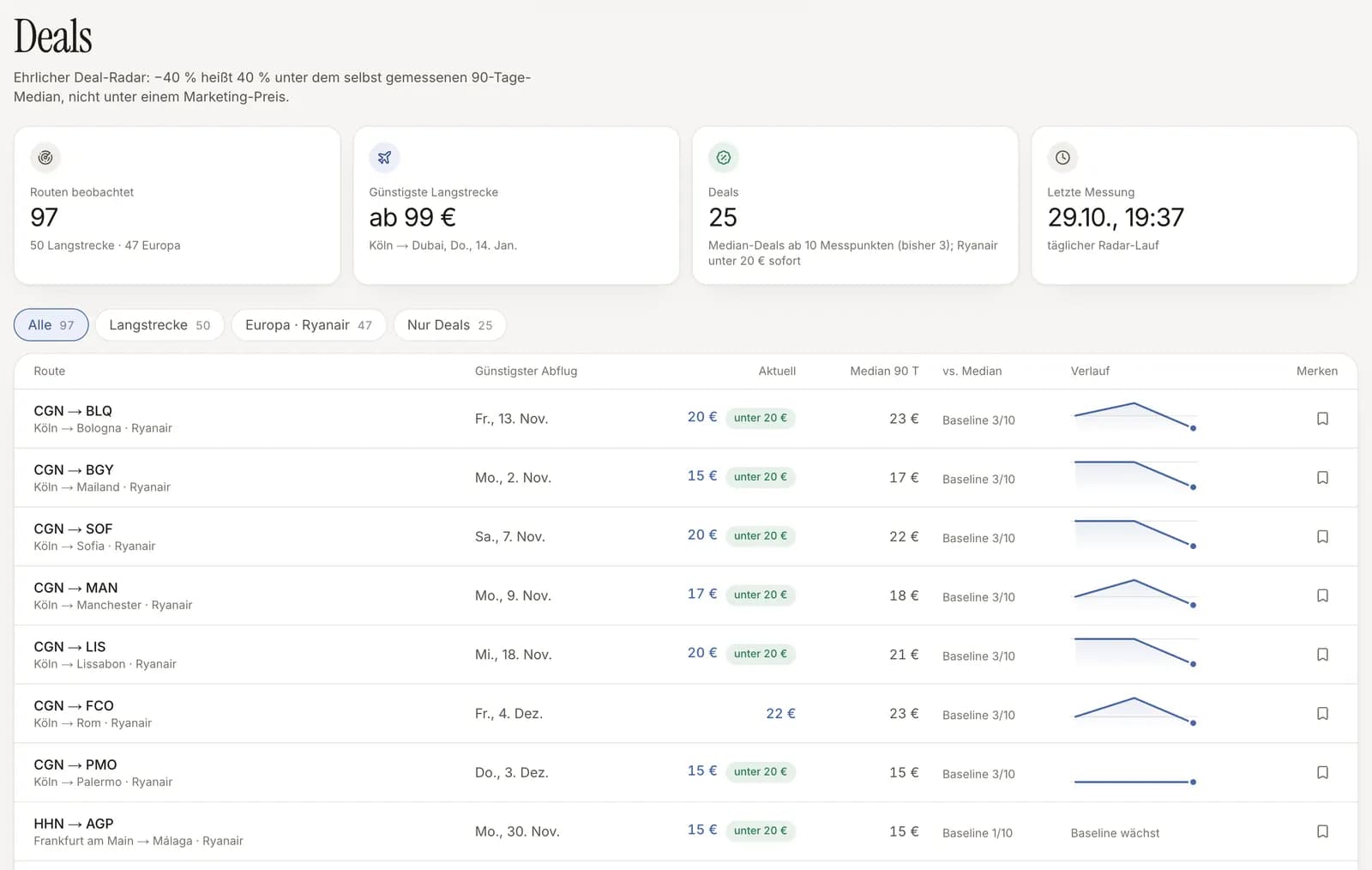Click the CGN → SOF route name

[73, 529]
